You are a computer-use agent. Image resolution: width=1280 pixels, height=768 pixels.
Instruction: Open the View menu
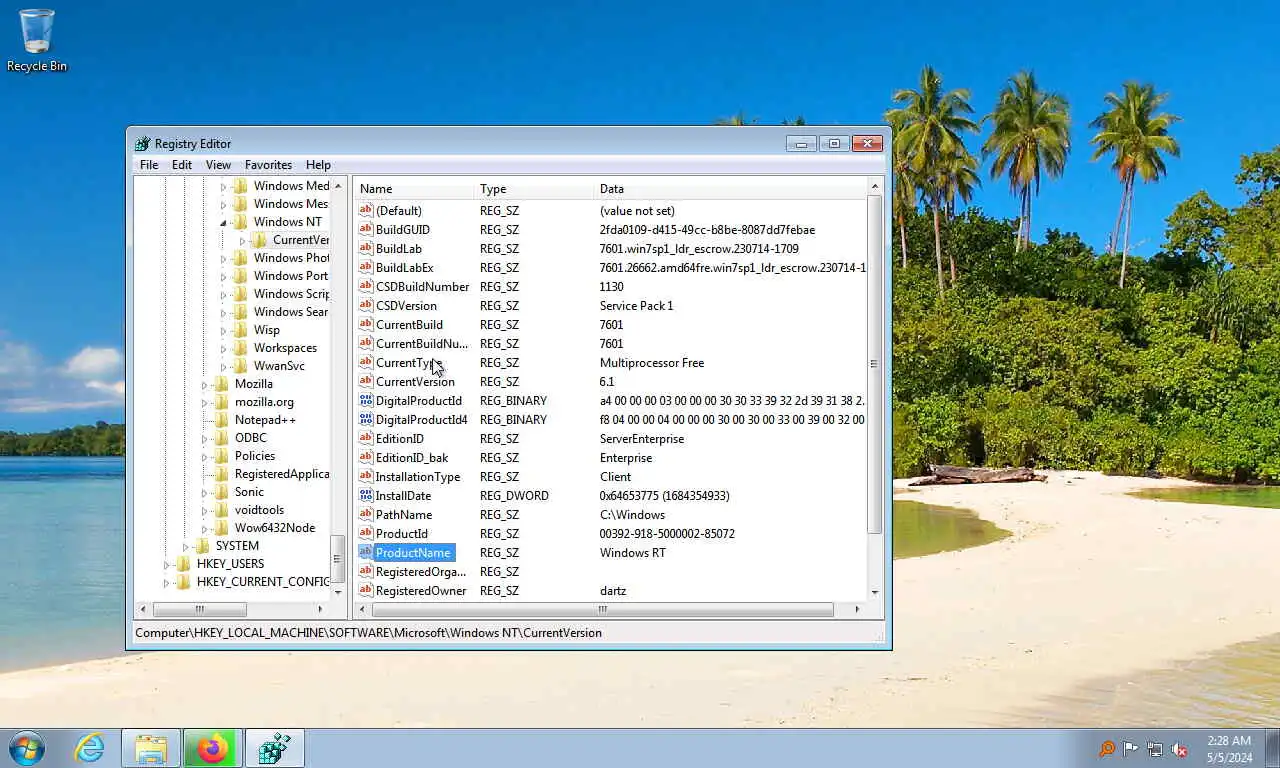pos(218,165)
